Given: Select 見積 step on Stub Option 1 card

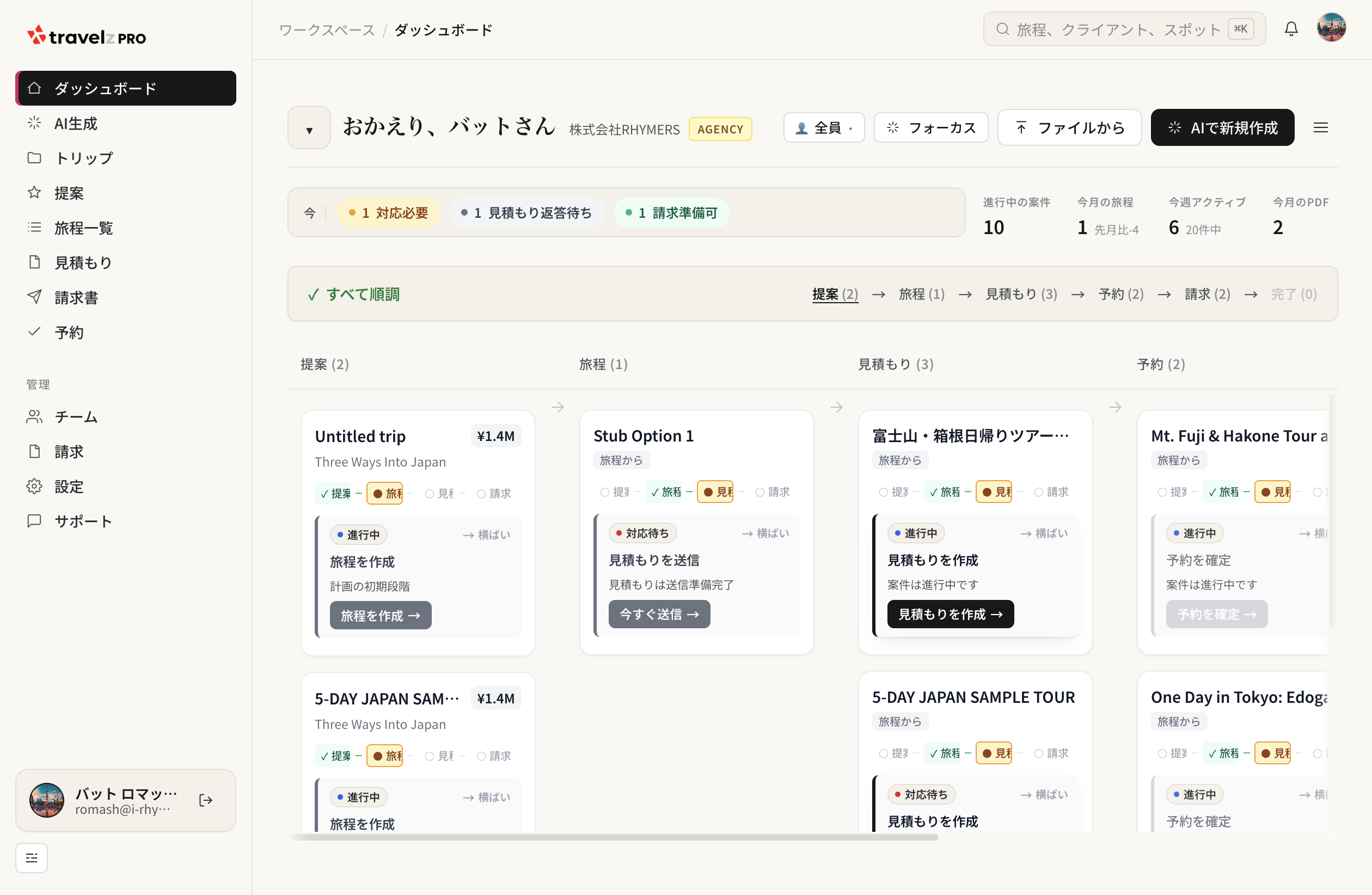Looking at the screenshot, I should pyautogui.click(x=715, y=492).
